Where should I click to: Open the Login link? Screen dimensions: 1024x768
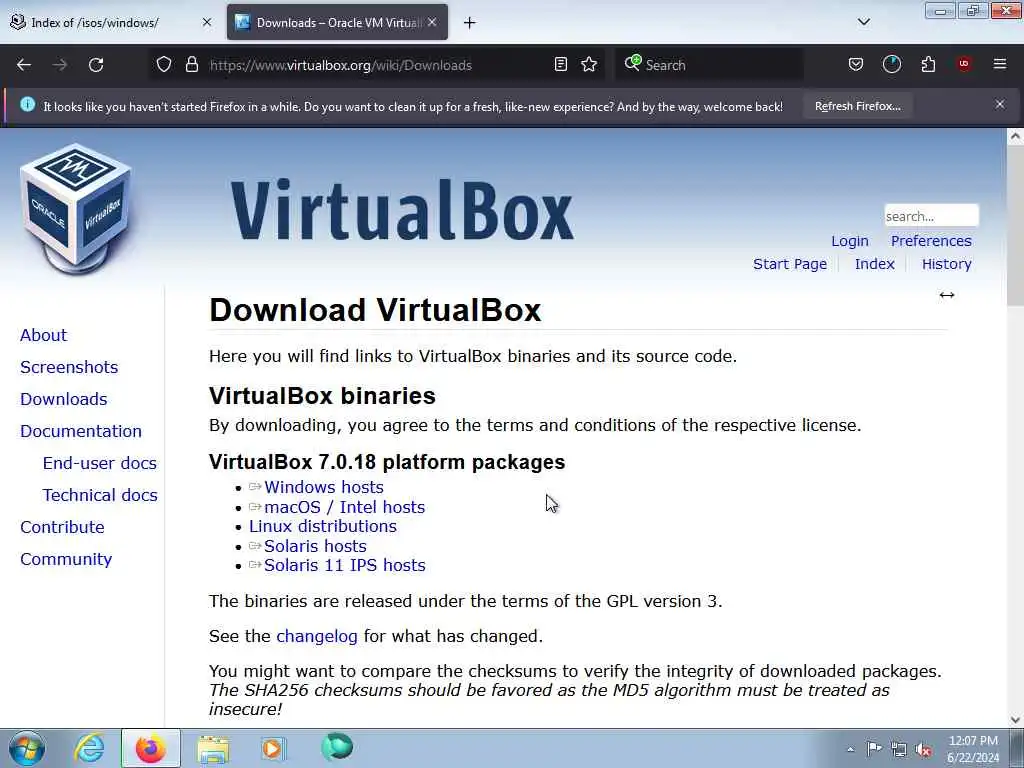click(850, 241)
